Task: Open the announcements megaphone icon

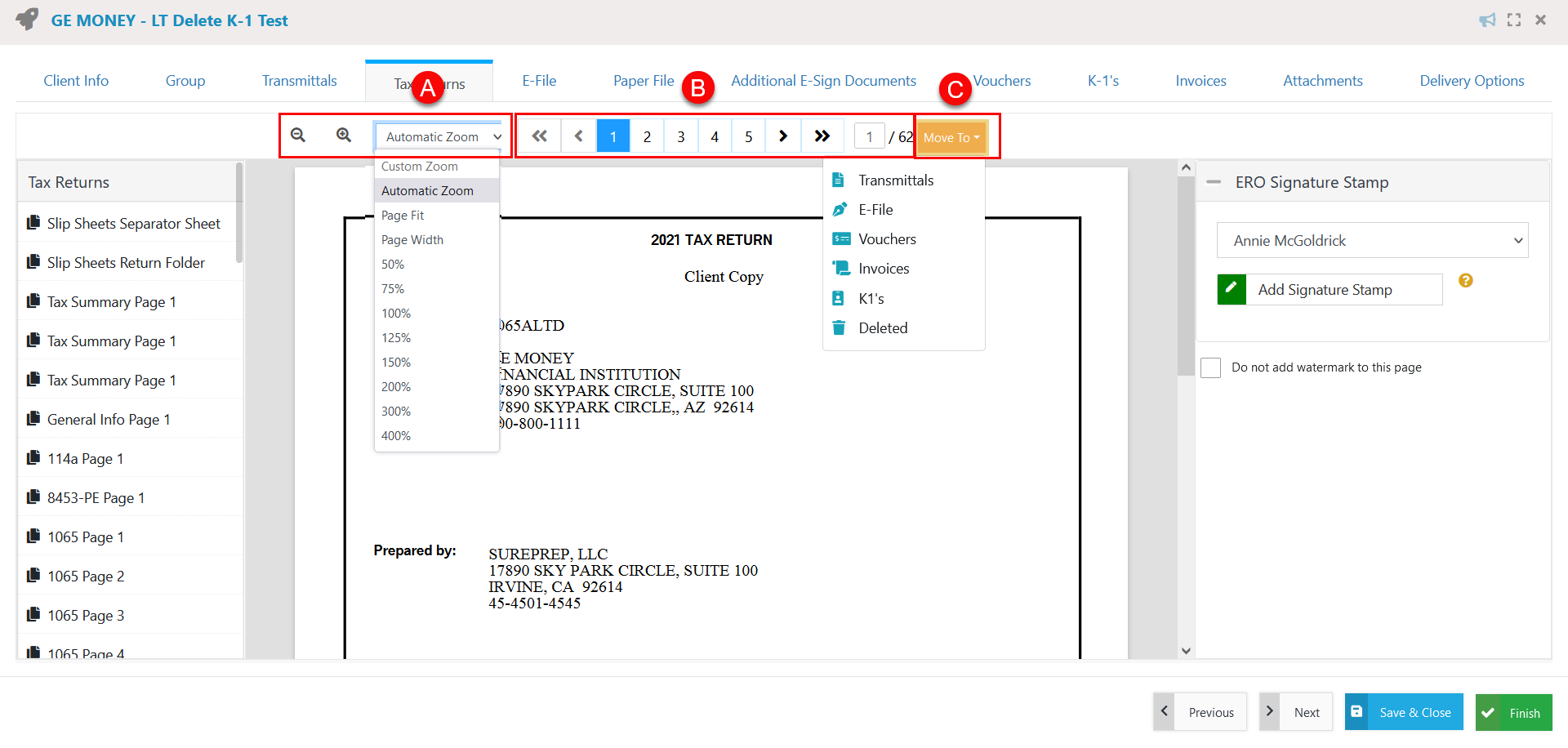Action: (1487, 20)
